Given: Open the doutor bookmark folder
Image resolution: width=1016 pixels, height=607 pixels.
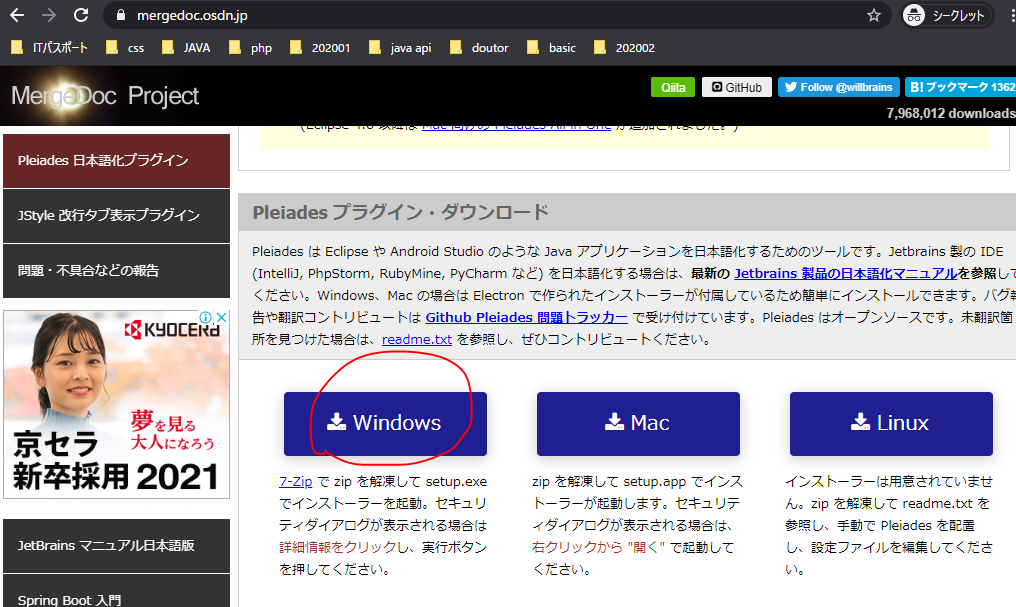Looking at the screenshot, I should pyautogui.click(x=479, y=47).
